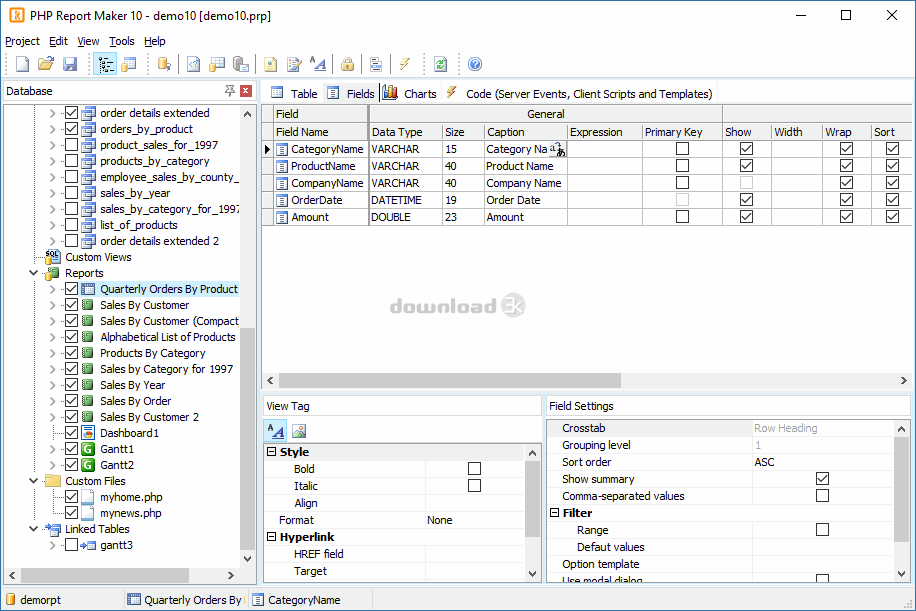
Task: Open PHP settings via the code page icon
Action: coord(193,64)
